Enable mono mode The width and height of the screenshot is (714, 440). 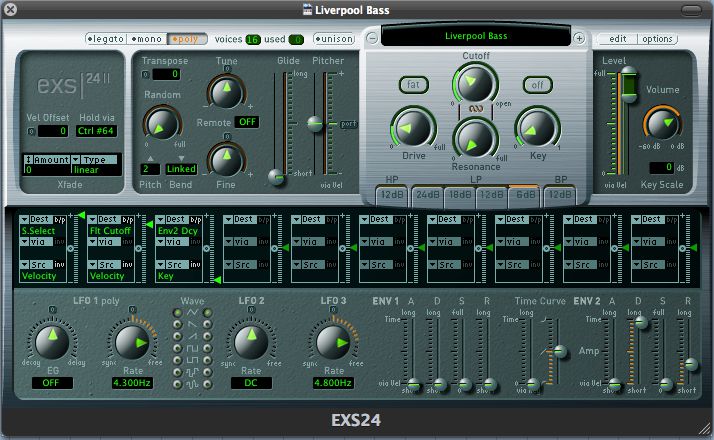click(147, 39)
